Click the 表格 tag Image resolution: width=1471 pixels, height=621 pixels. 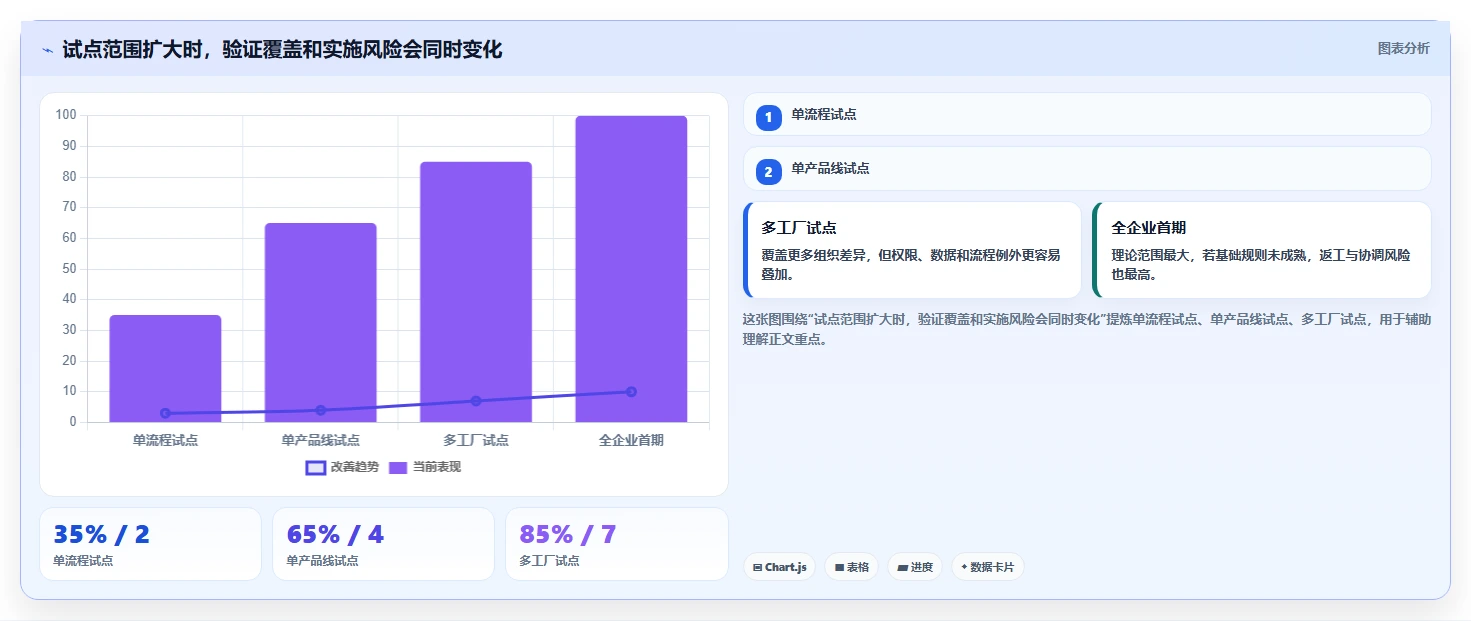click(851, 567)
